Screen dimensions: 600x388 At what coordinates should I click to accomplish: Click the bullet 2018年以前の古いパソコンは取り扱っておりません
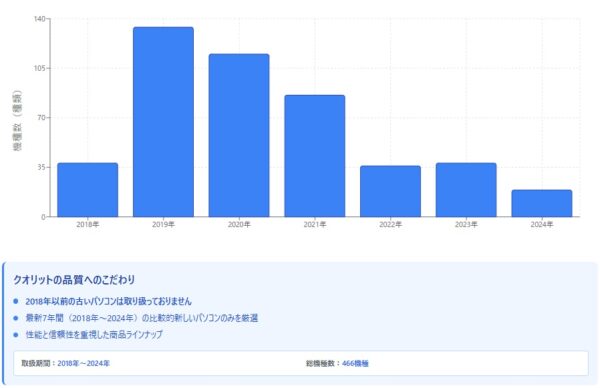point(109,302)
